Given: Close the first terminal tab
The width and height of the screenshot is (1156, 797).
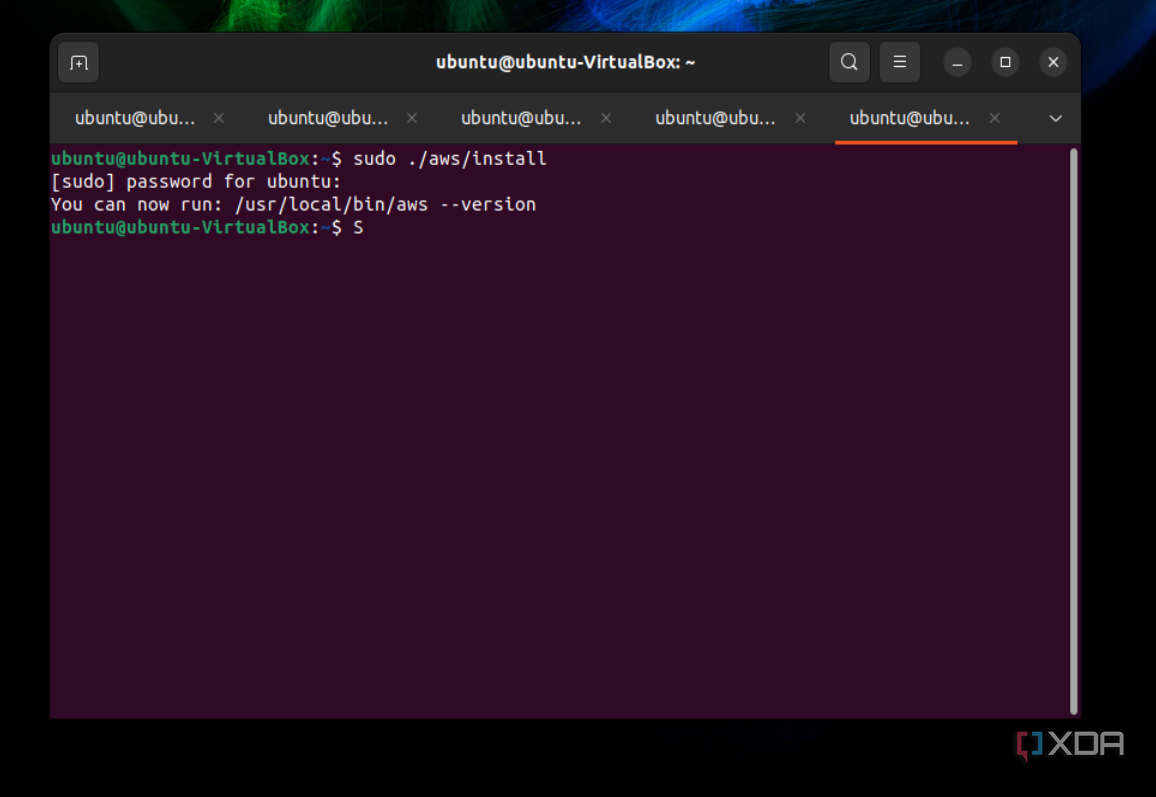Looking at the screenshot, I should pos(219,118).
